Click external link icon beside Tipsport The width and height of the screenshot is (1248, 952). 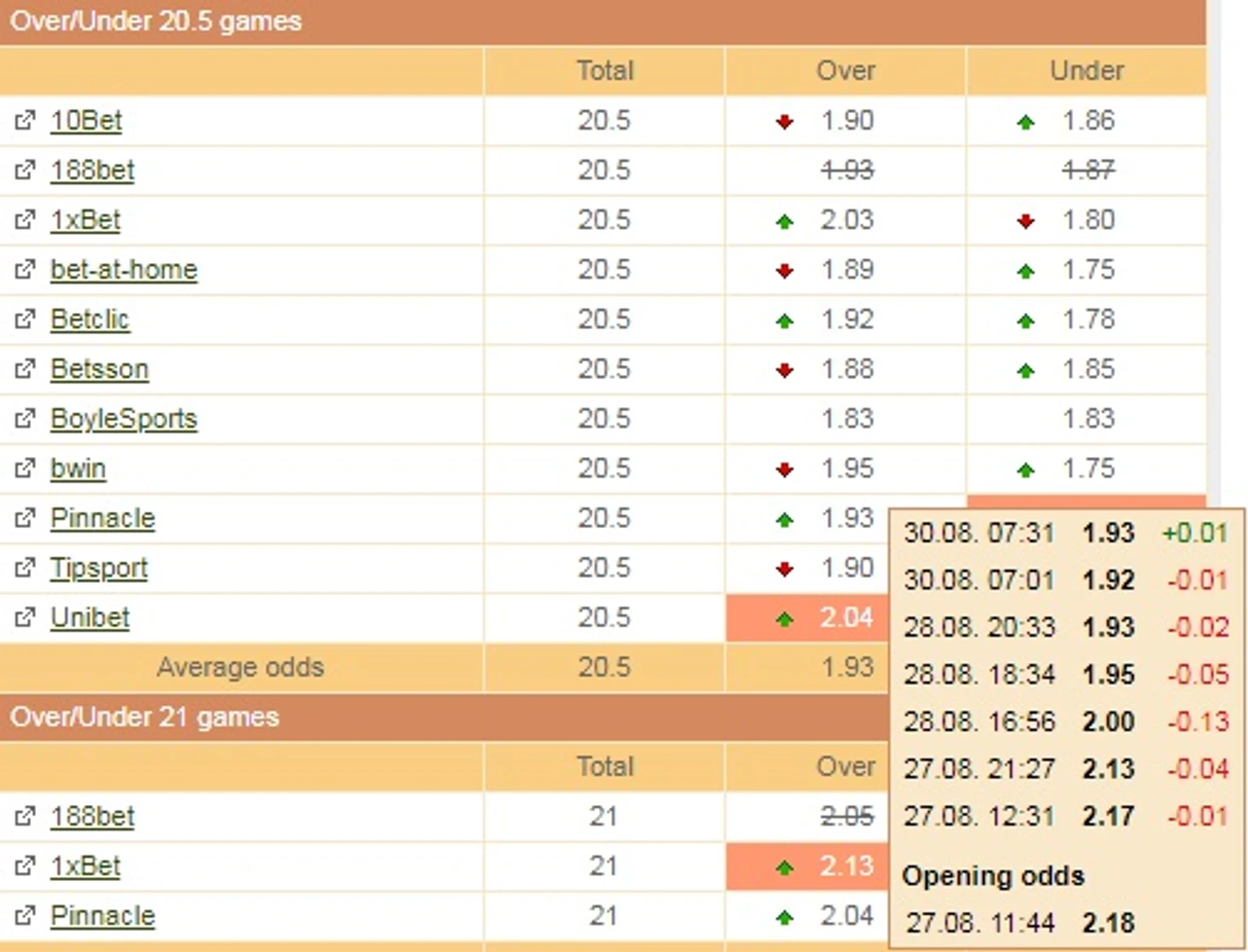pyautogui.click(x=25, y=568)
